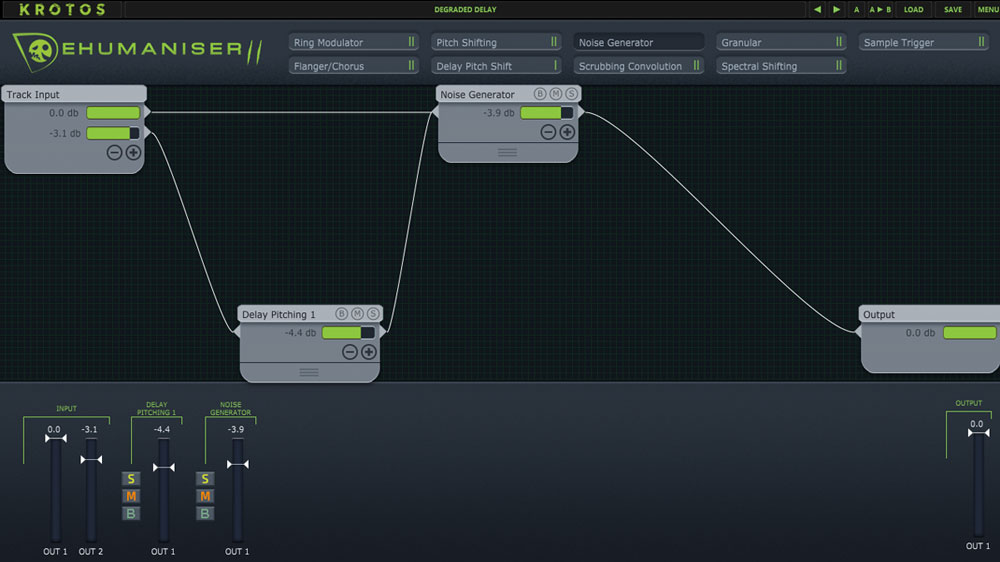1000x562 pixels.
Task: Click the SAVE button
Action: [953, 10]
